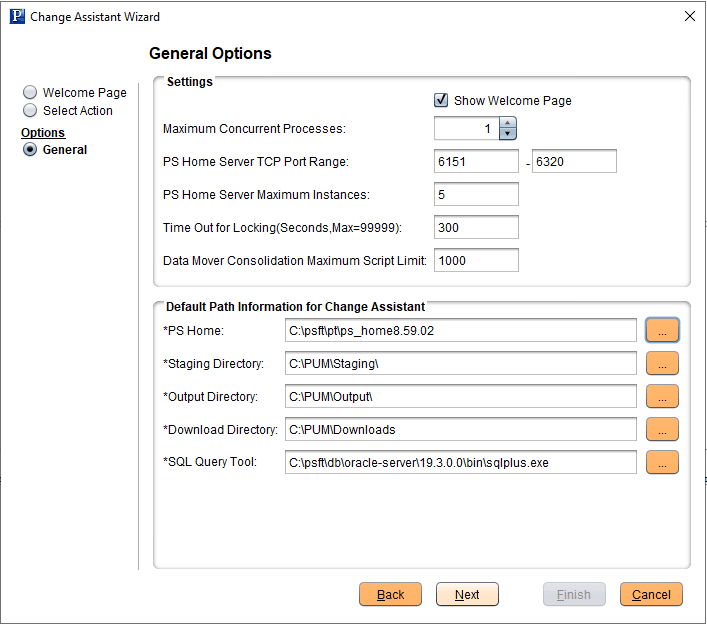Viewport: 707px width, 624px height.
Task: Select the General options radio button
Action: coord(30,149)
